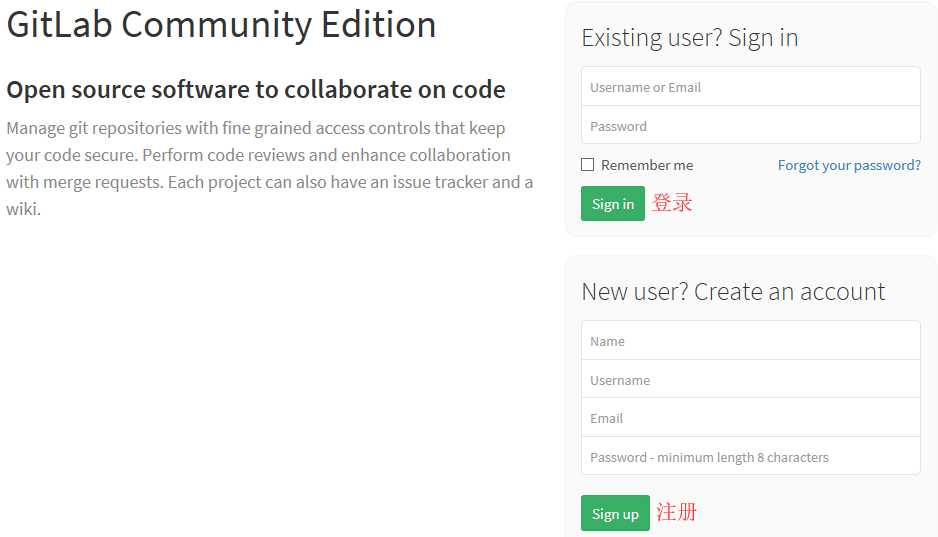This screenshot has height=537, width=938.
Task: Click the green Sign in button
Action: [613, 203]
